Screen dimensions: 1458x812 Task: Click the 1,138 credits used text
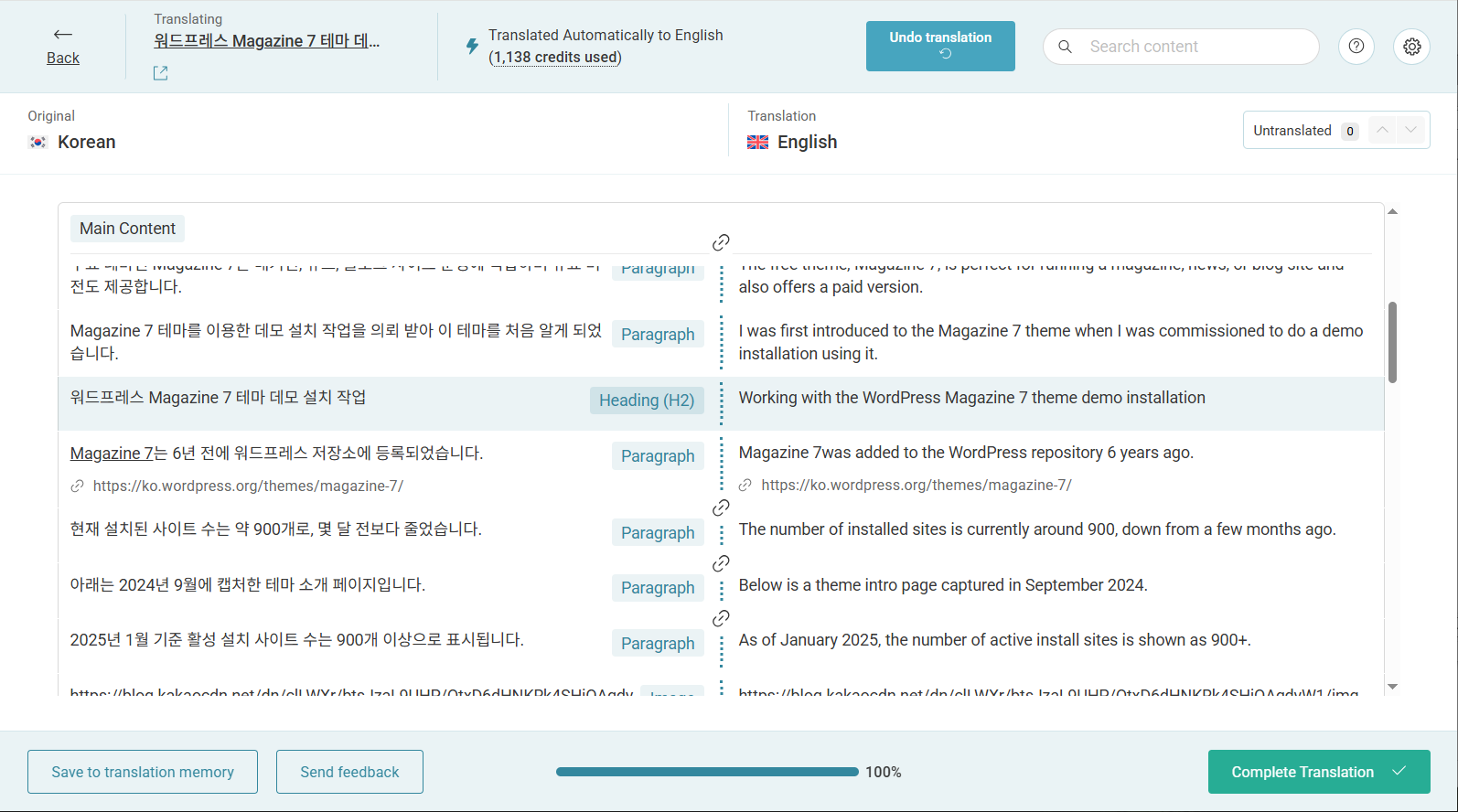555,57
